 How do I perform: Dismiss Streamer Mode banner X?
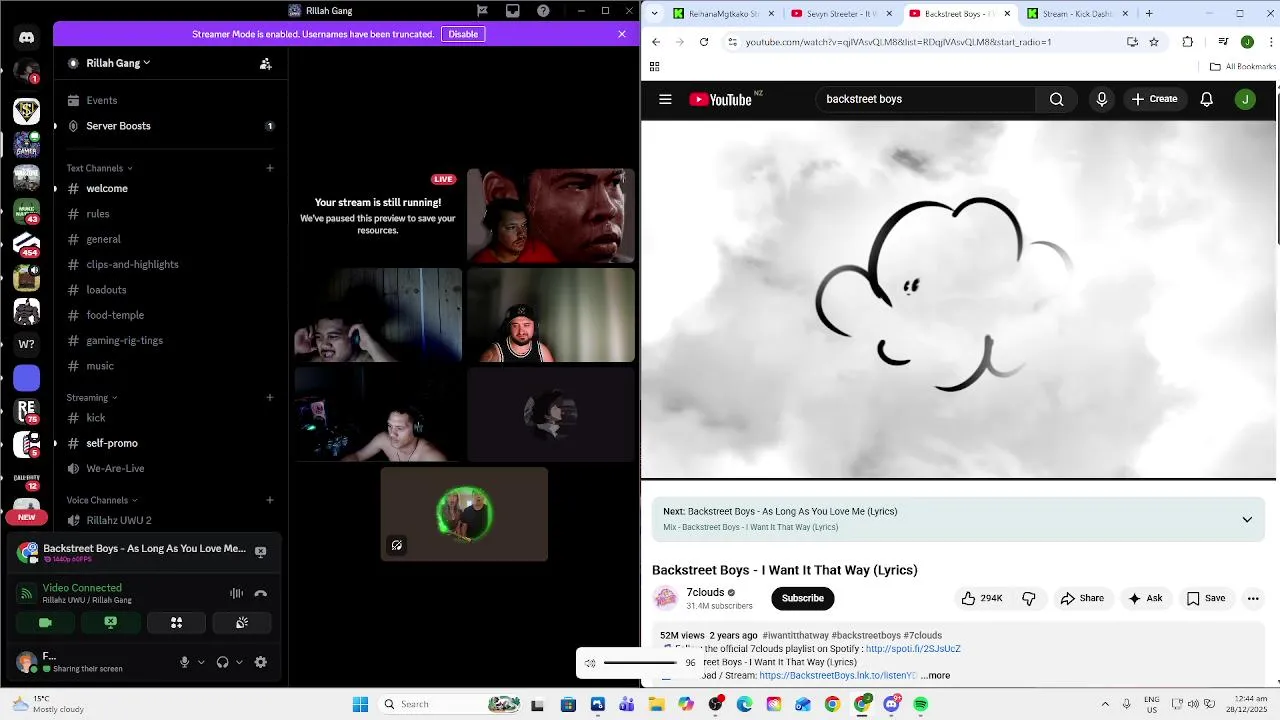coord(622,34)
